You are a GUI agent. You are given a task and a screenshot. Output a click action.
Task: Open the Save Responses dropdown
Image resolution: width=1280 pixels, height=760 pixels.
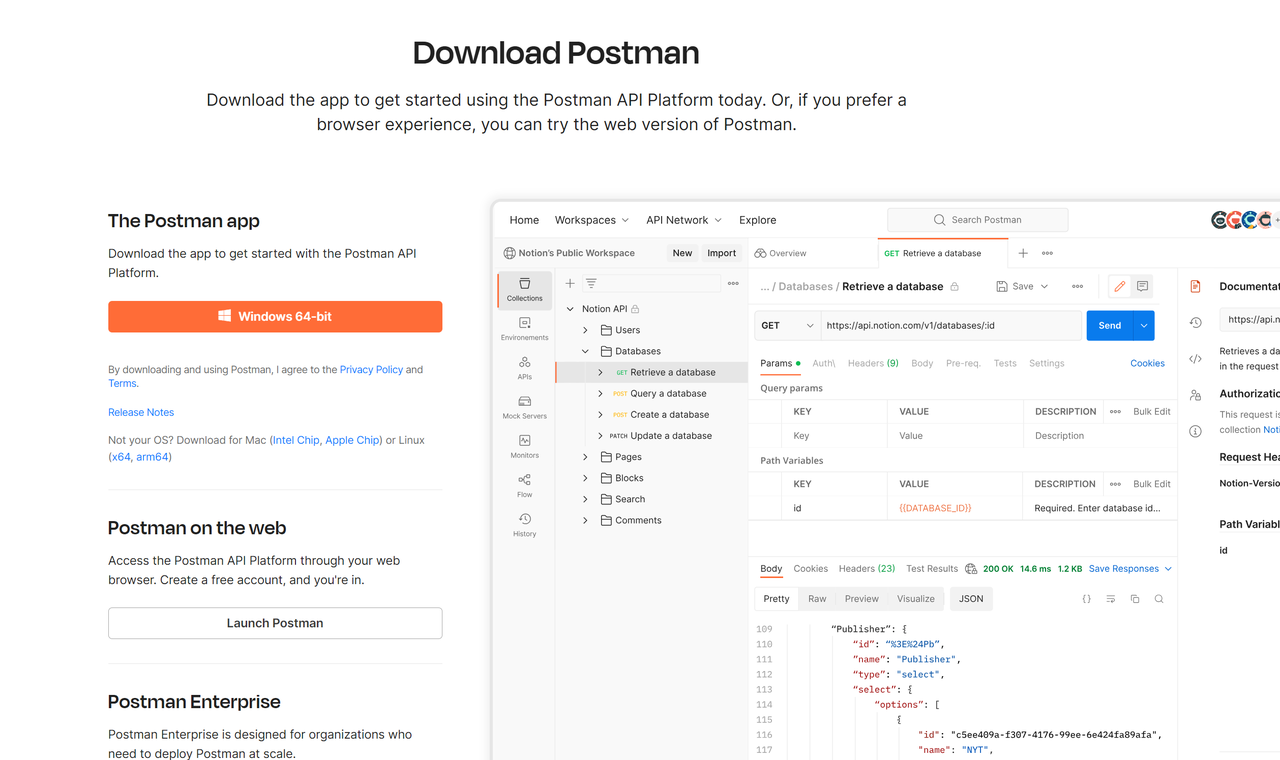tap(1130, 569)
